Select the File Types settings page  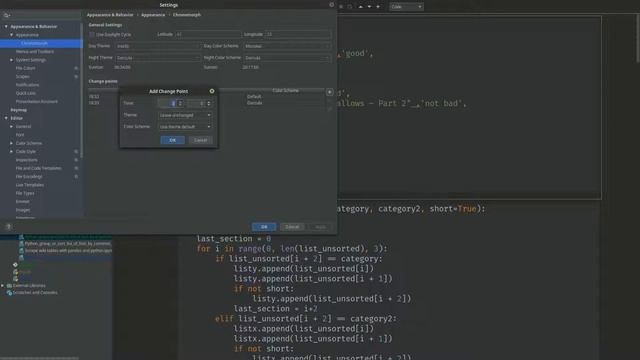point(25,193)
